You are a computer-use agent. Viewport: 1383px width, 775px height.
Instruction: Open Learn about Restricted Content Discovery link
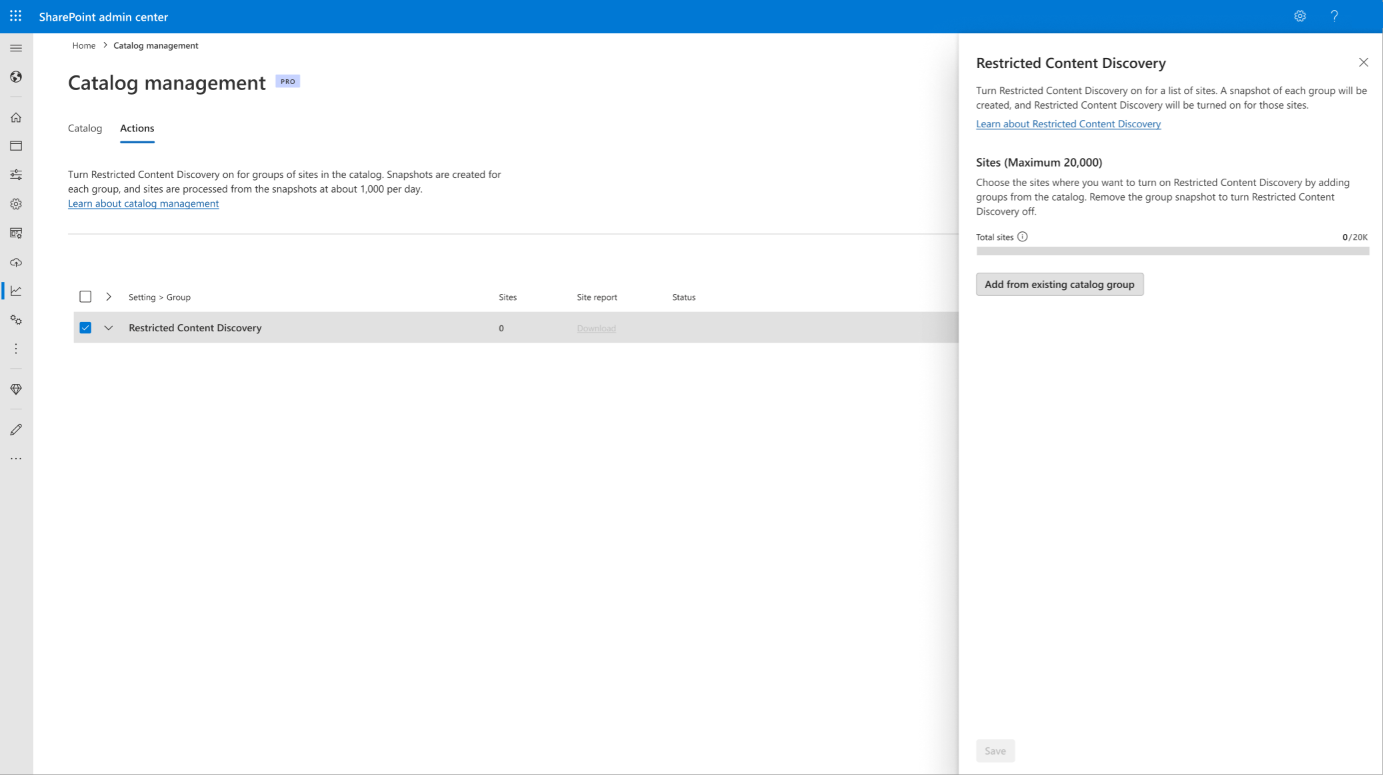click(1068, 124)
